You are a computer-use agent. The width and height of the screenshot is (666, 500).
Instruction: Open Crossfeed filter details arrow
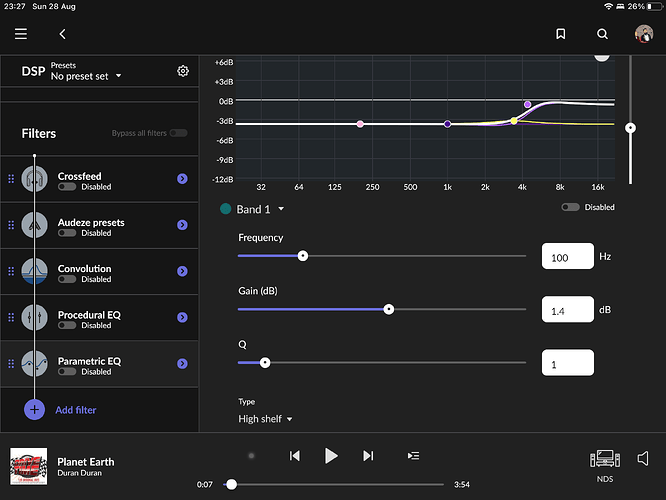pos(182,179)
